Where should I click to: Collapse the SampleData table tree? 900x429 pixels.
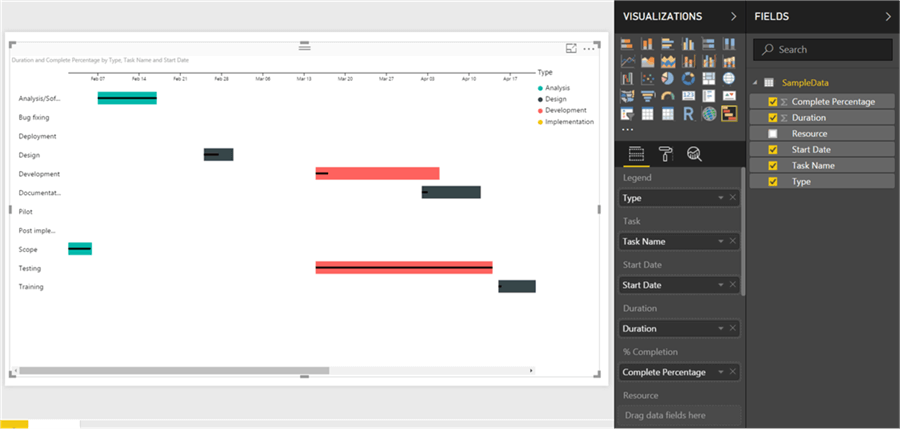click(755, 83)
